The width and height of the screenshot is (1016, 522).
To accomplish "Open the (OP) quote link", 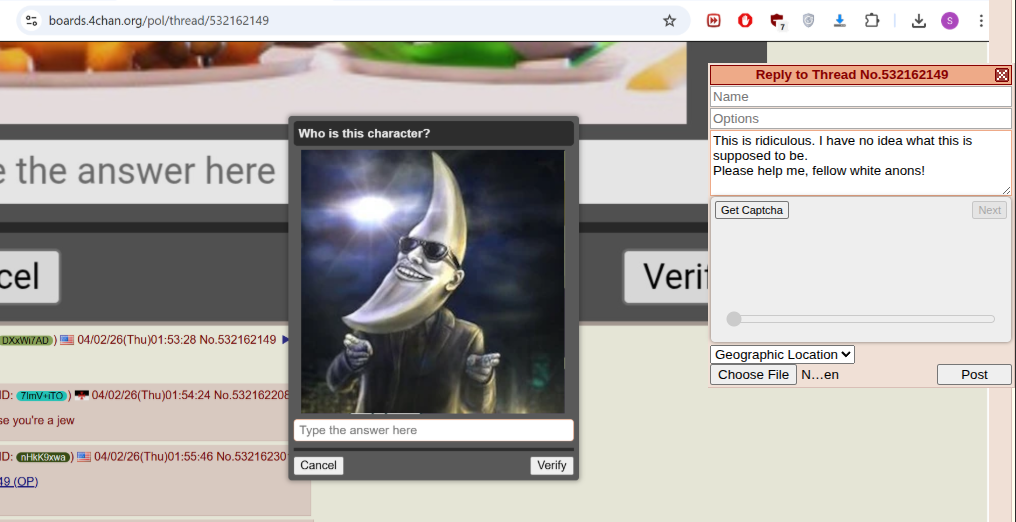I will (19, 481).
